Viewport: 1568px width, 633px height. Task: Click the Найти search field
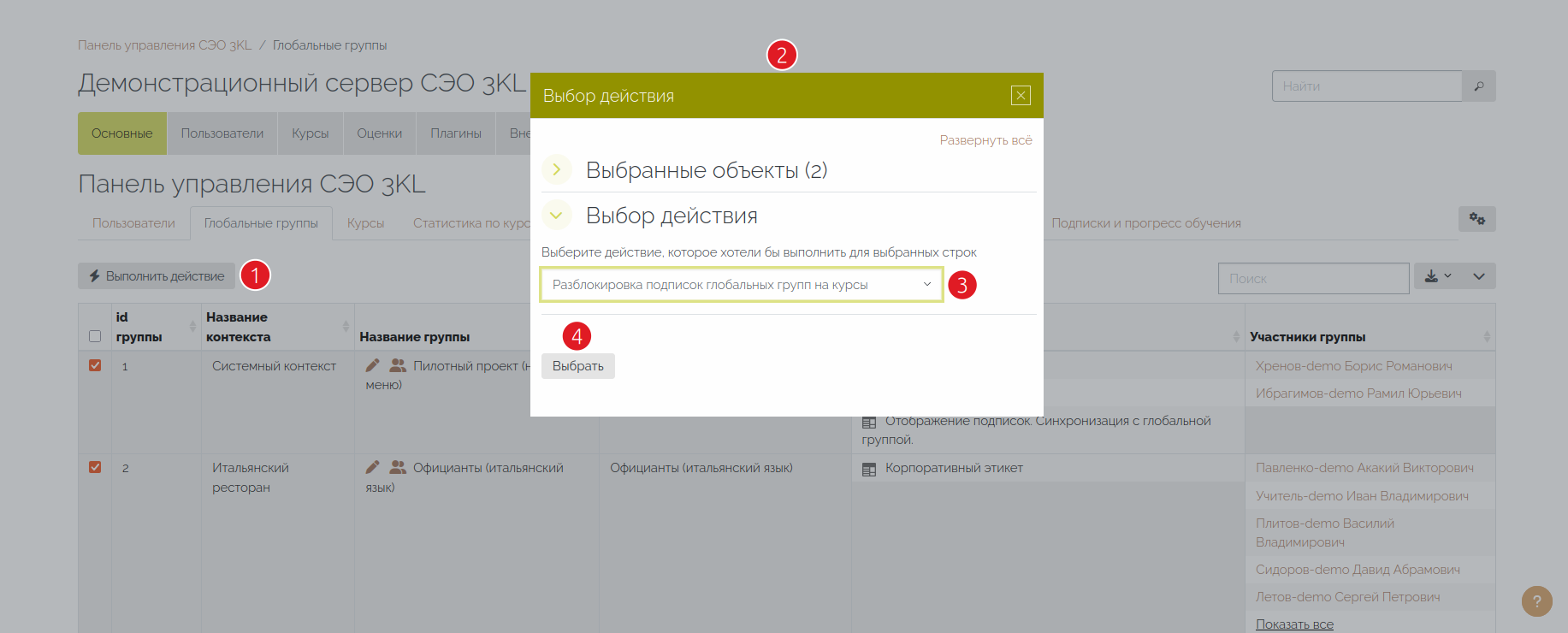coord(1366,86)
